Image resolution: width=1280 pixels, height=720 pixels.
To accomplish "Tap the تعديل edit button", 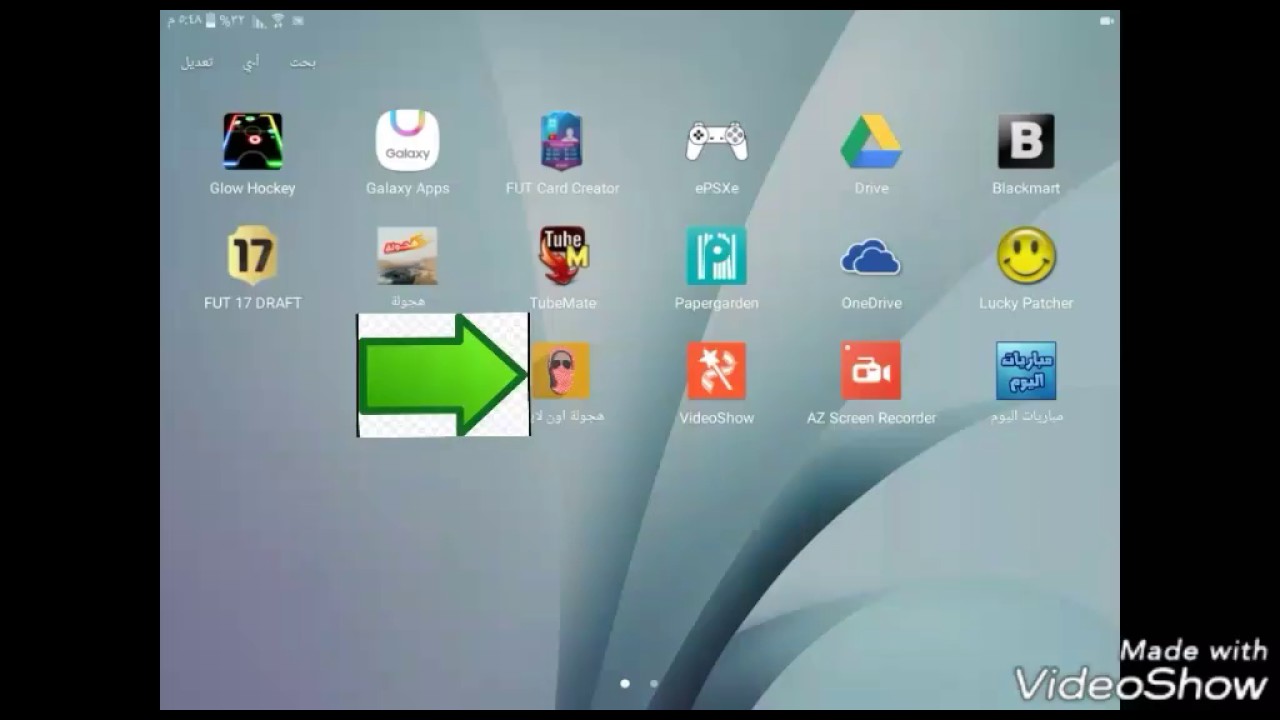I will click(197, 62).
